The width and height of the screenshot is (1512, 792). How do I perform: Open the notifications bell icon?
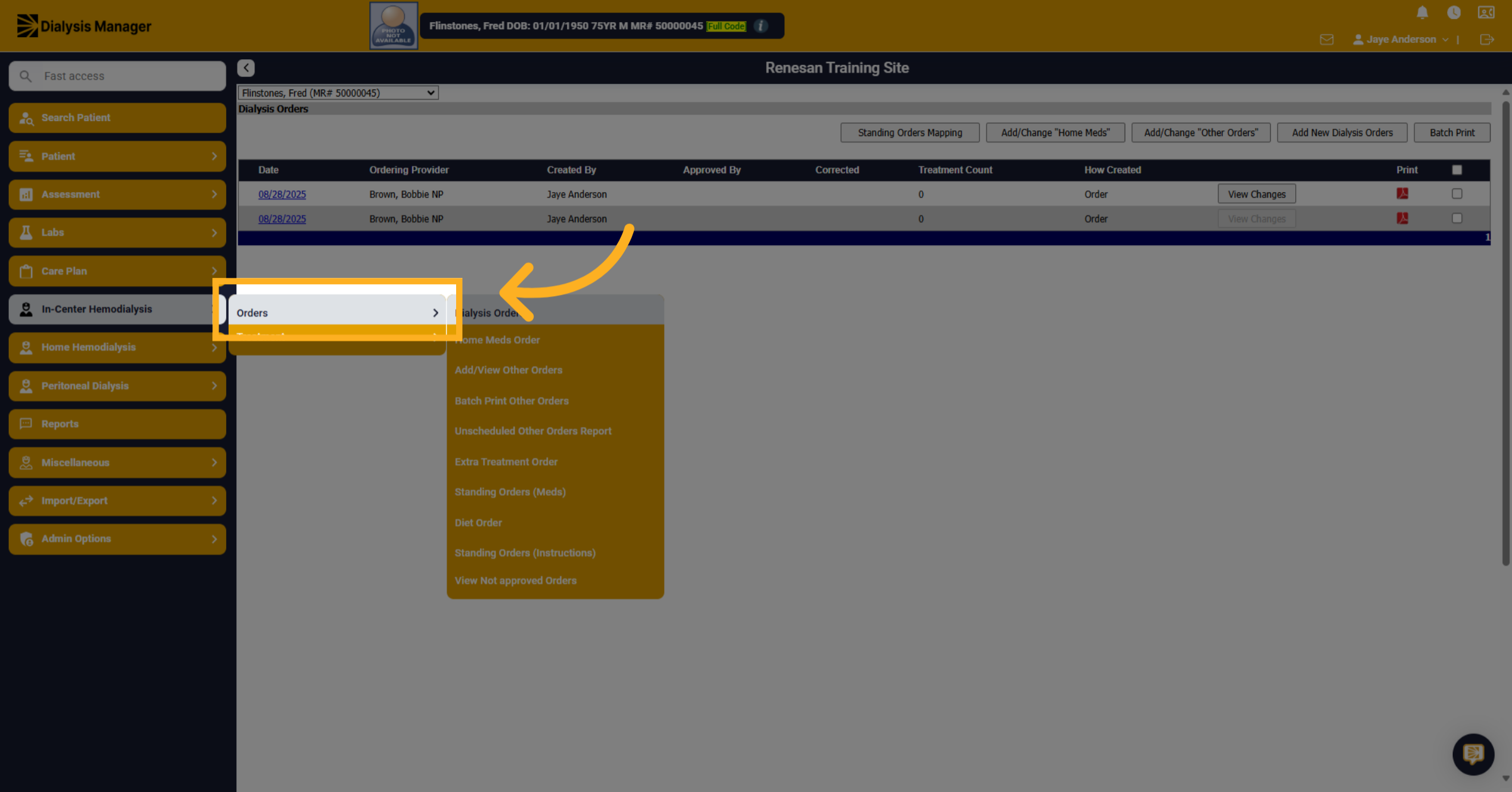point(1422,13)
